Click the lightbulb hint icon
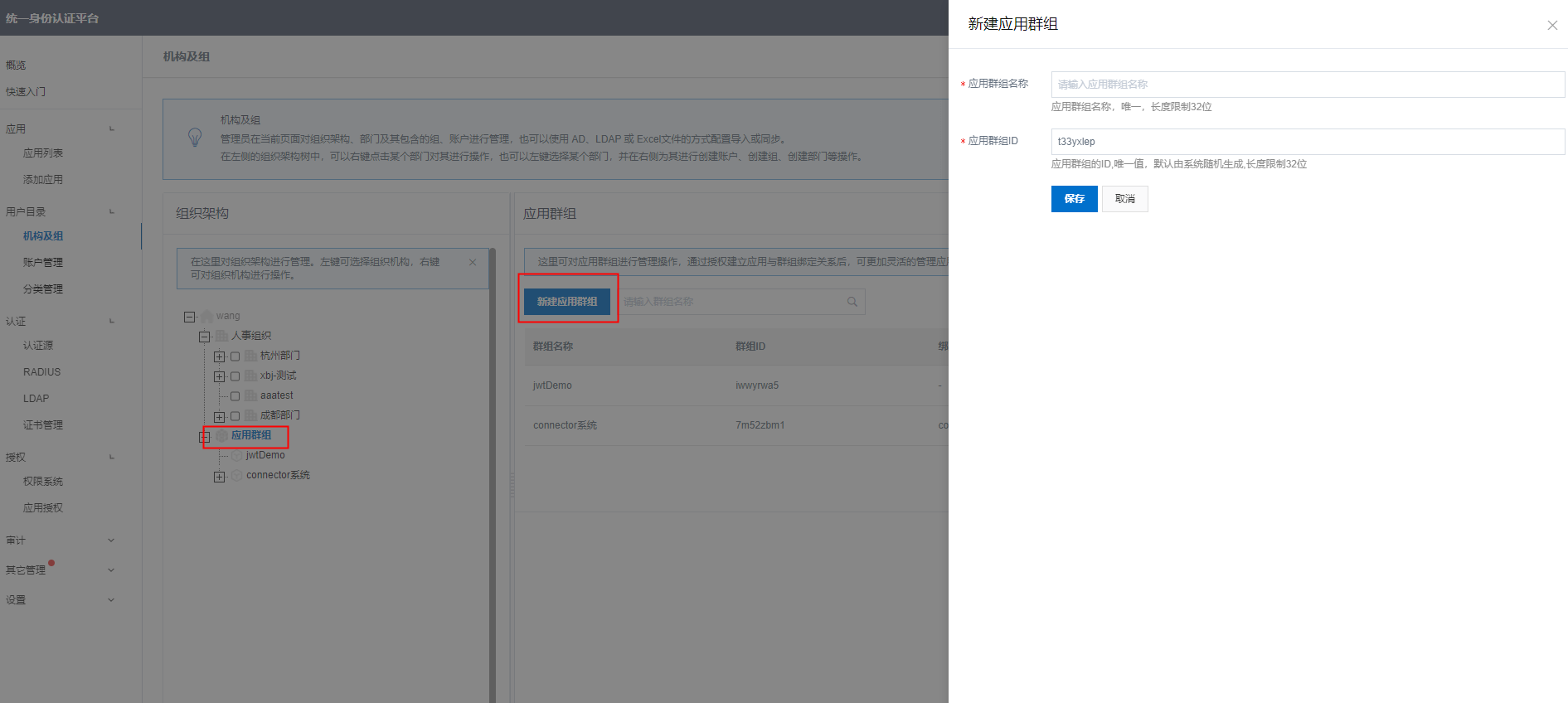Viewport: 1568px width, 703px height. tap(195, 138)
